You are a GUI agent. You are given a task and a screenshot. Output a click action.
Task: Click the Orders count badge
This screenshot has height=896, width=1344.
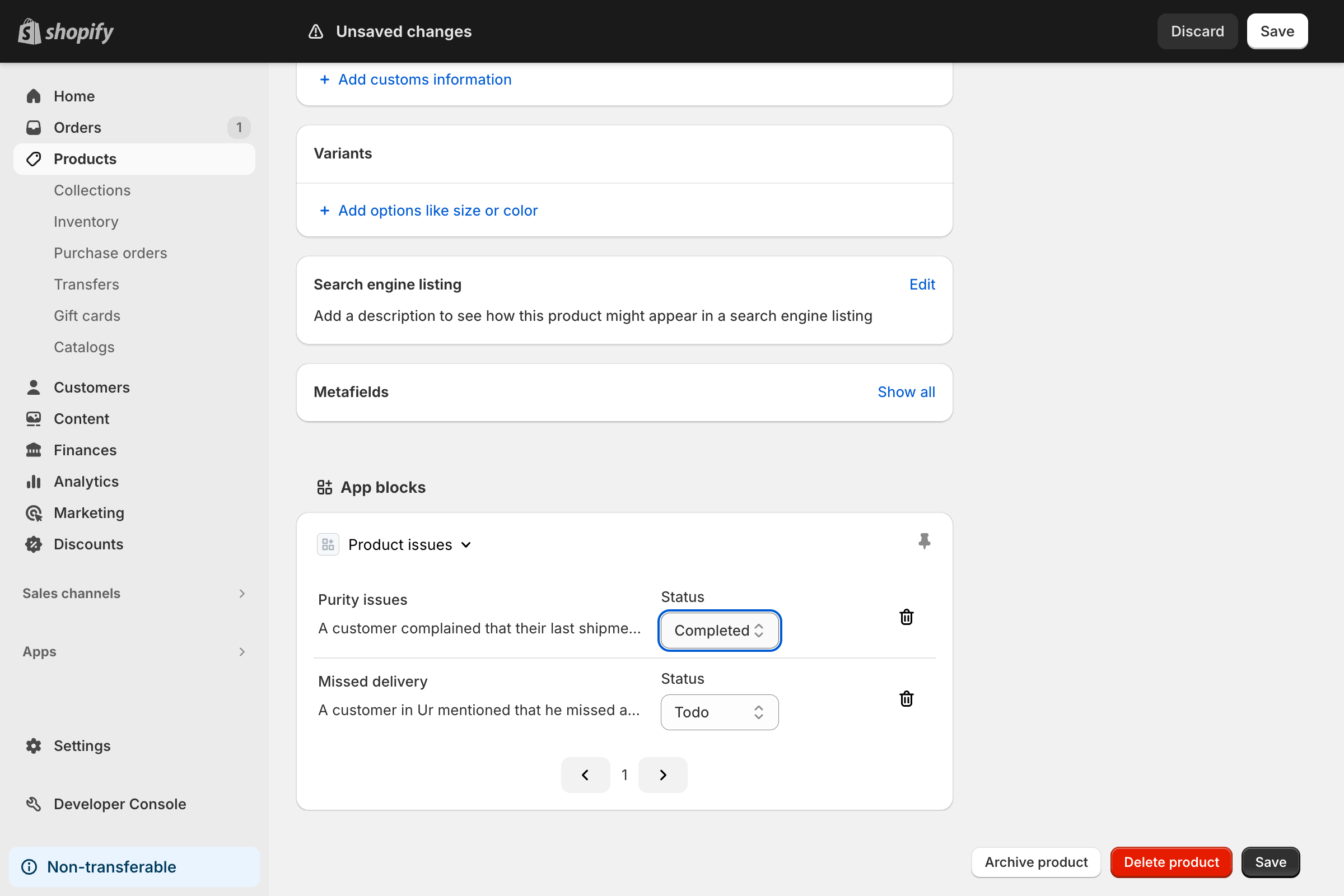239,128
